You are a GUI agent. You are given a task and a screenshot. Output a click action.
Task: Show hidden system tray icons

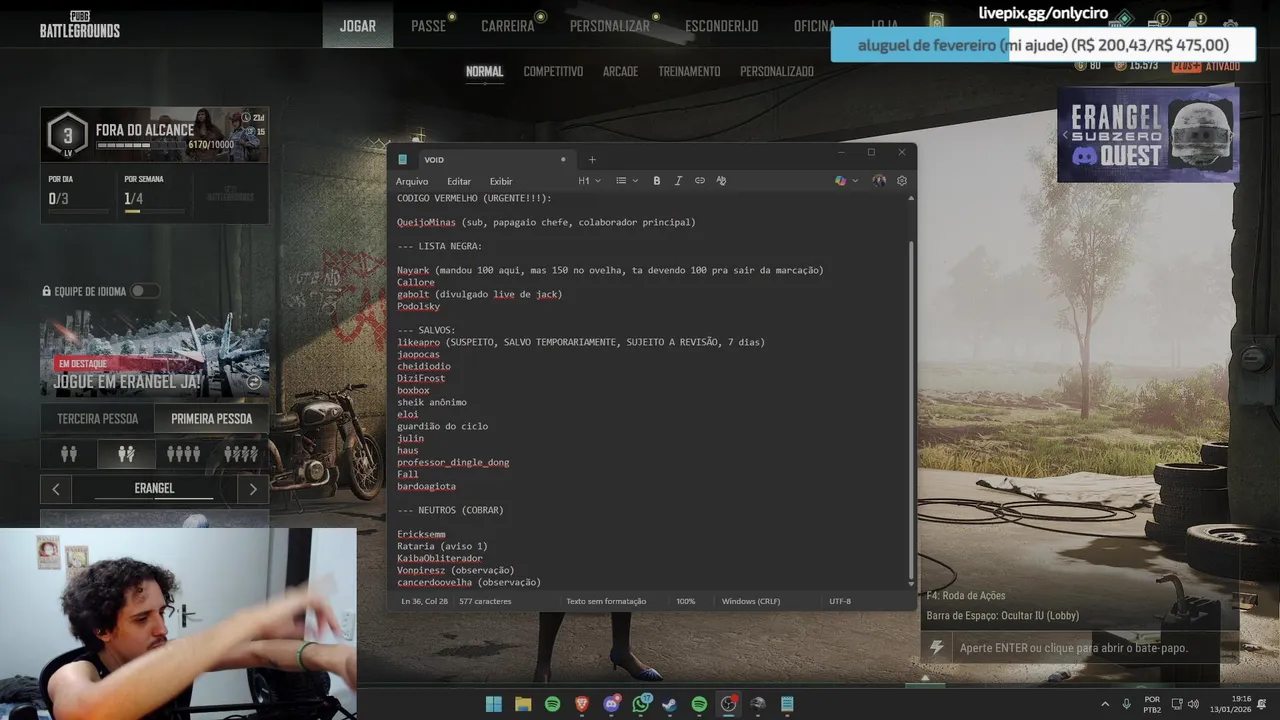click(1105, 704)
